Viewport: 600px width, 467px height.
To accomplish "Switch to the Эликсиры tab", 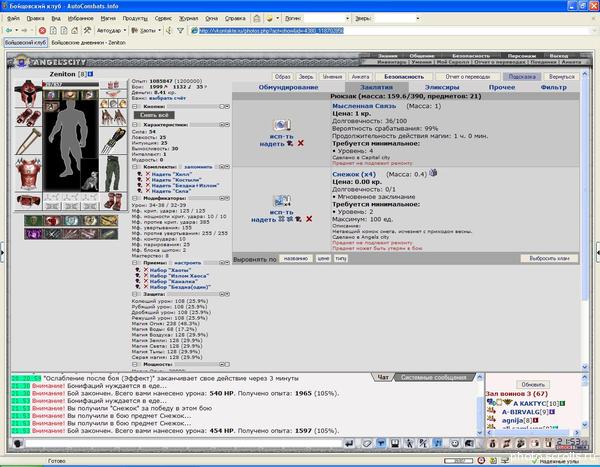I will [x=442, y=87].
